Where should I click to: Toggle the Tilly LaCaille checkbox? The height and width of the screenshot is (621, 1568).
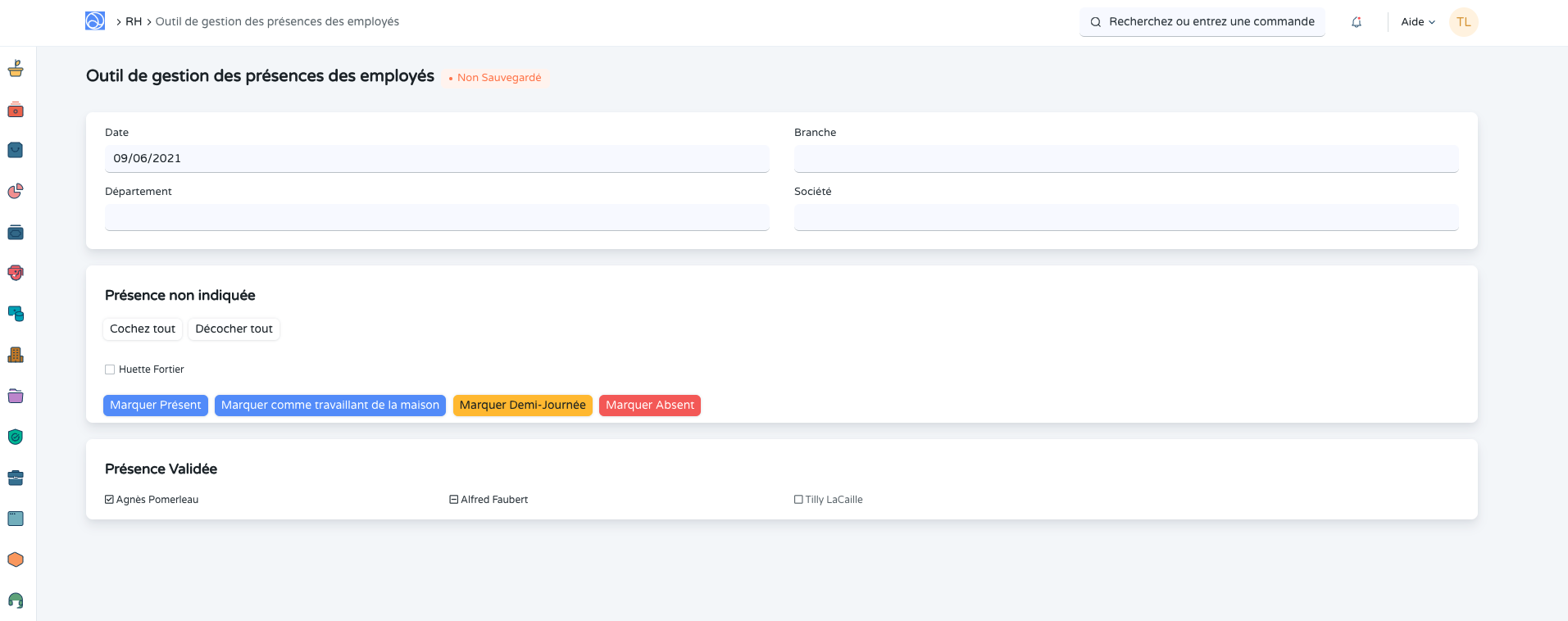798,500
